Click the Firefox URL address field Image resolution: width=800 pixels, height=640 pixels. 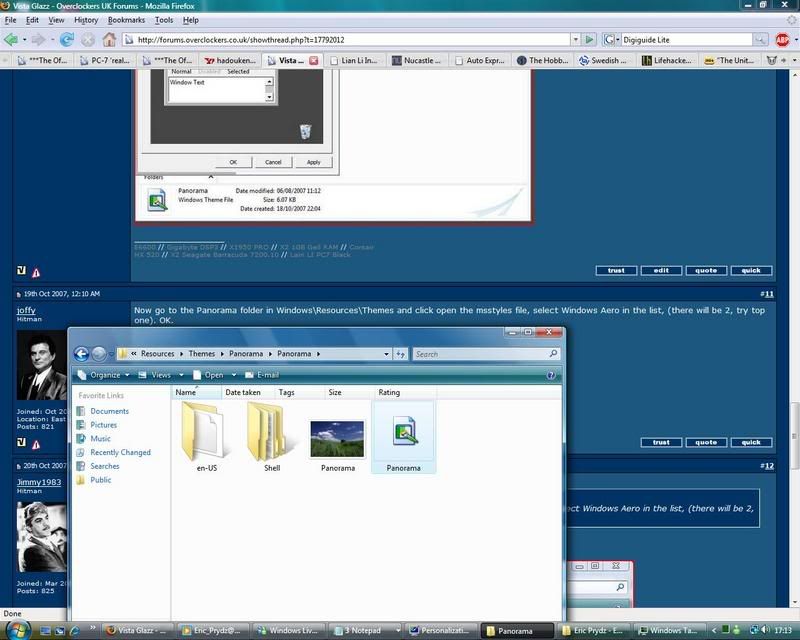click(352, 39)
